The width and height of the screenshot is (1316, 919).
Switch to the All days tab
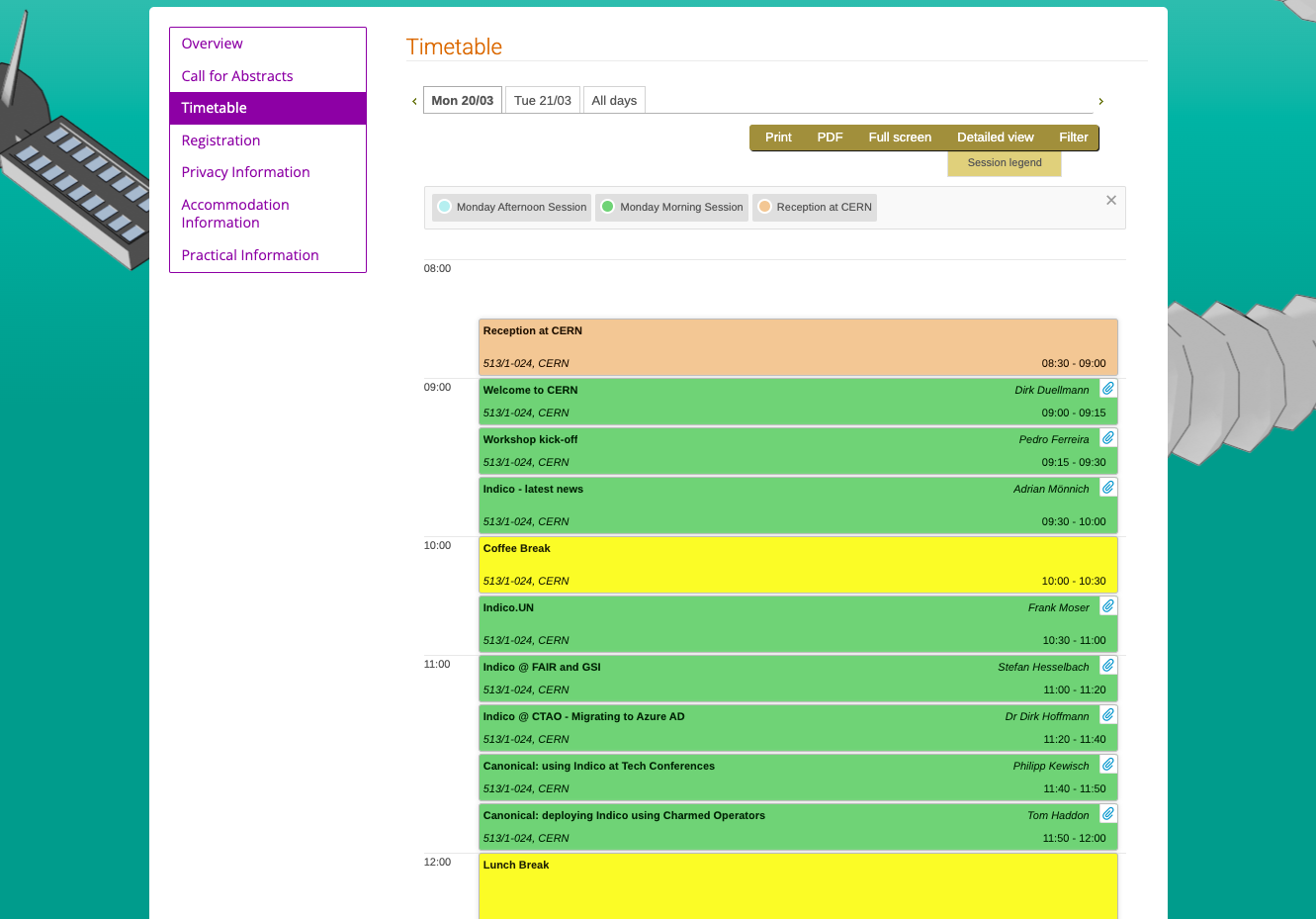pos(614,100)
